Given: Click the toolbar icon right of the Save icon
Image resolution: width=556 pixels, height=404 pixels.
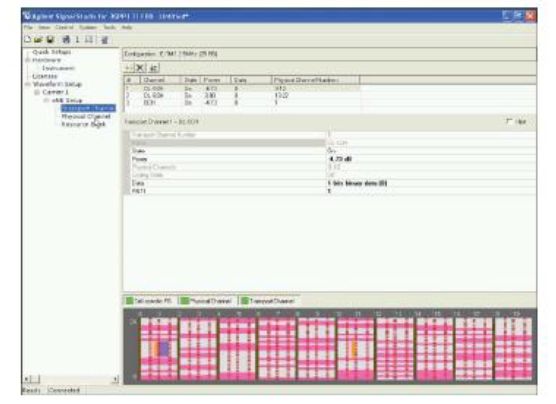Looking at the screenshot, I should click(66, 39).
